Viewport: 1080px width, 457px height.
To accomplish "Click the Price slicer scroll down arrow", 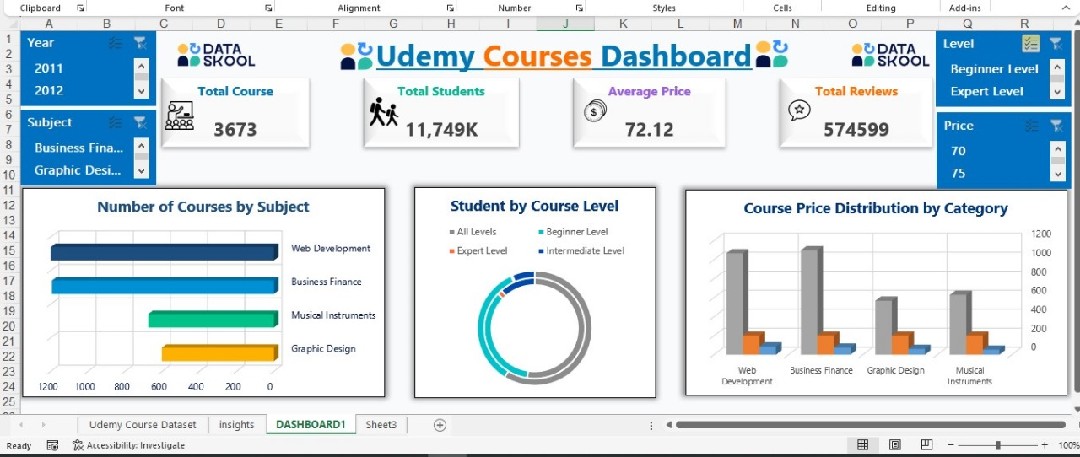I will (x=1057, y=174).
